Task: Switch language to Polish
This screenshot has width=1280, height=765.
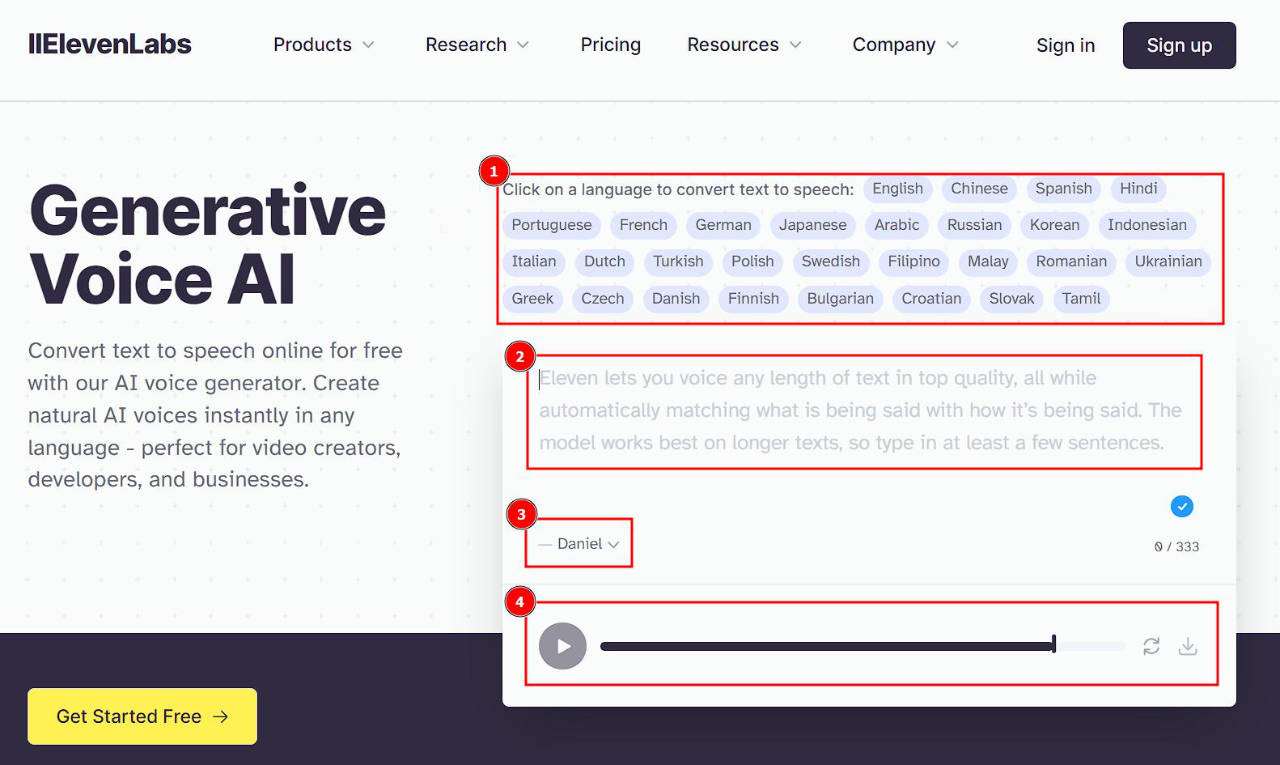Action: (x=753, y=262)
